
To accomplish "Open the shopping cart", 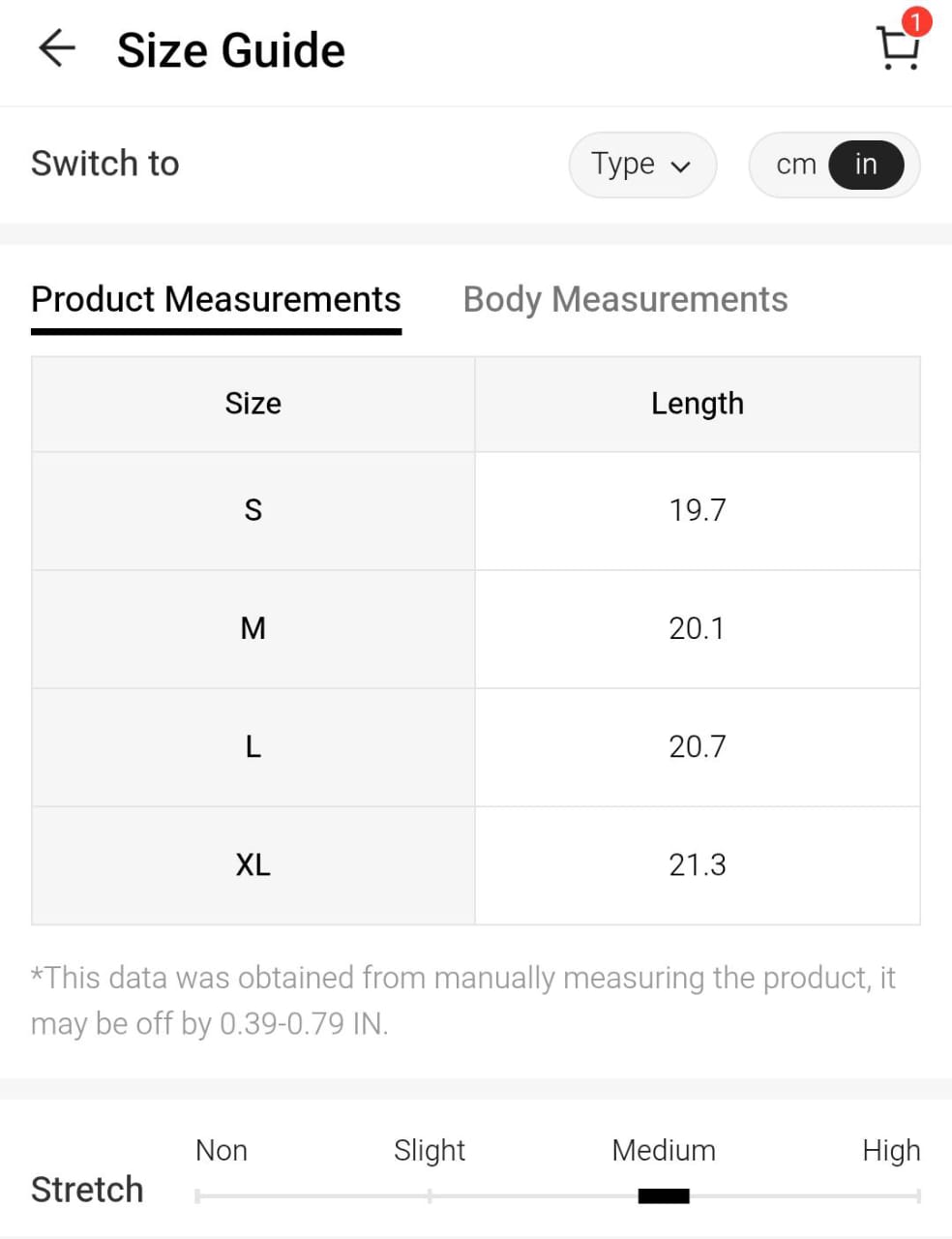I will (x=896, y=48).
